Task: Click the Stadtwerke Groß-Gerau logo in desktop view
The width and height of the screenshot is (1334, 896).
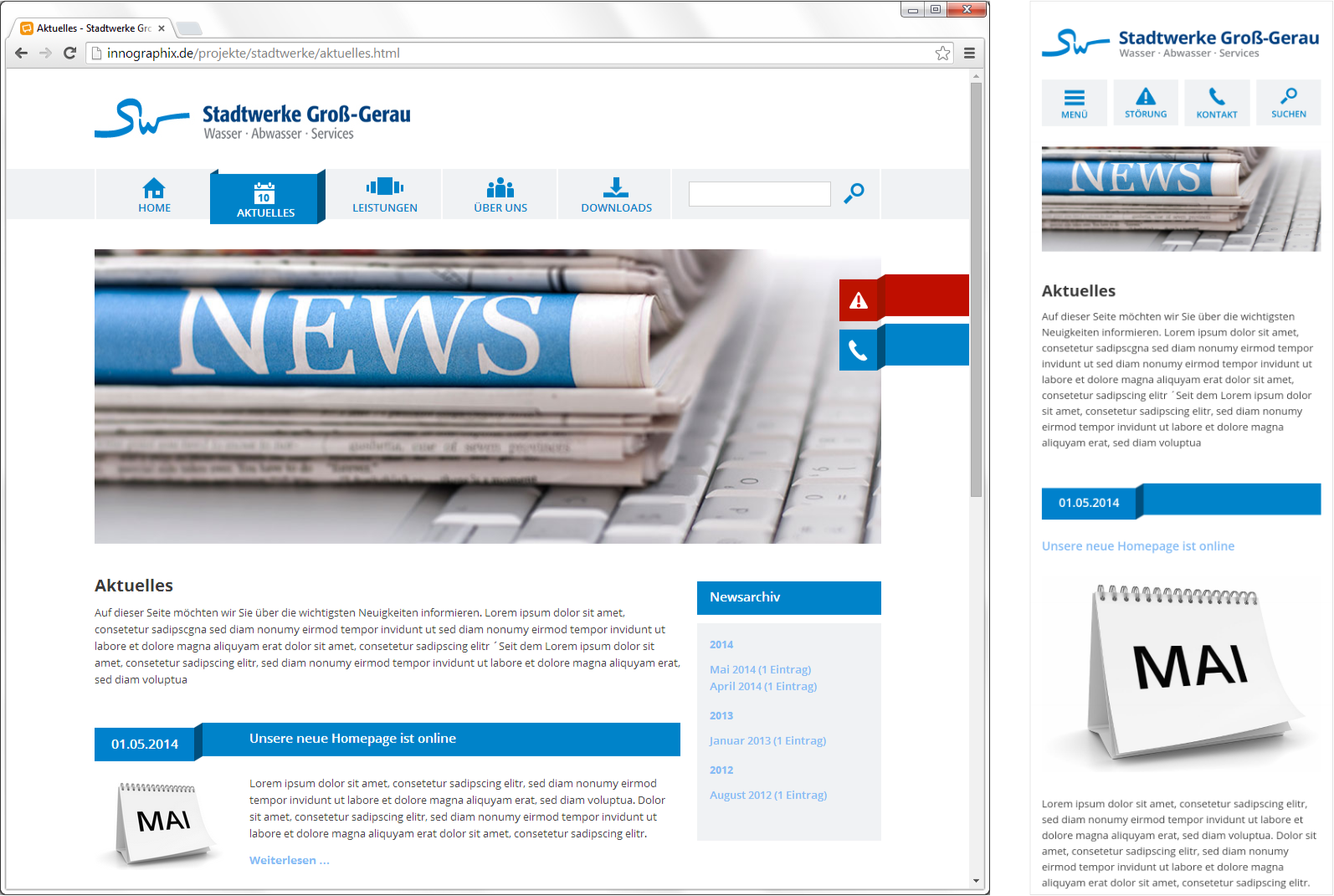Action: 253,120
